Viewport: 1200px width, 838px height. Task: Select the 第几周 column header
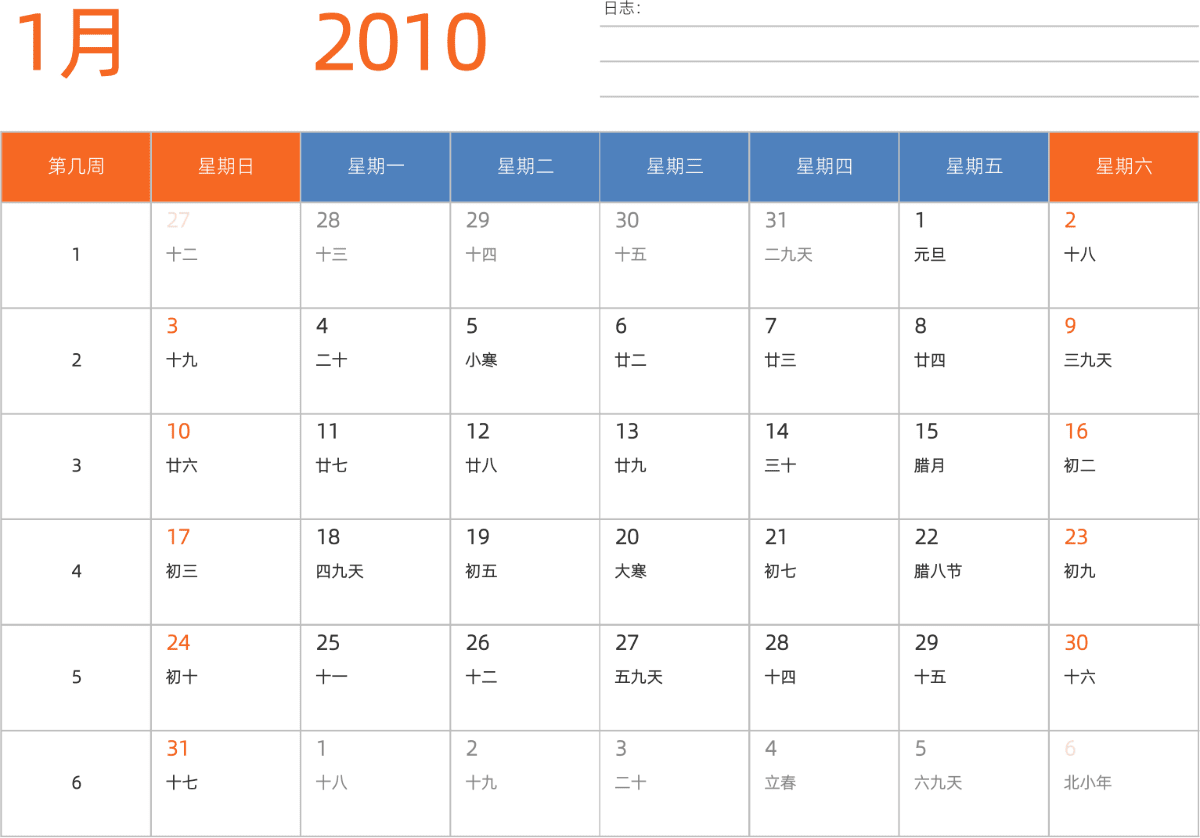(76, 167)
